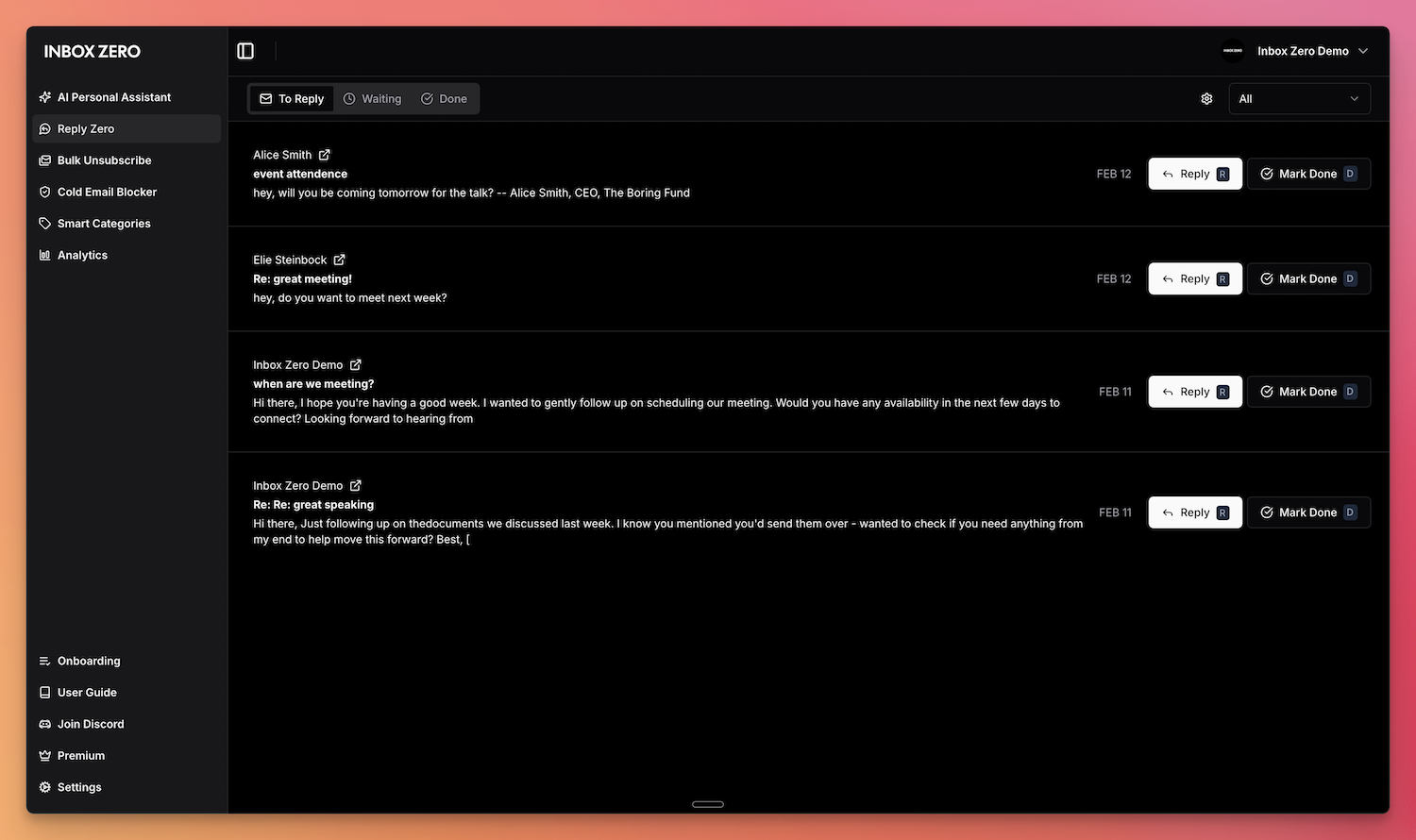Open external link icon beside 'Re: Re: great speaking' sender
Viewport: 1416px width, 840px height.
pyautogui.click(x=356, y=485)
